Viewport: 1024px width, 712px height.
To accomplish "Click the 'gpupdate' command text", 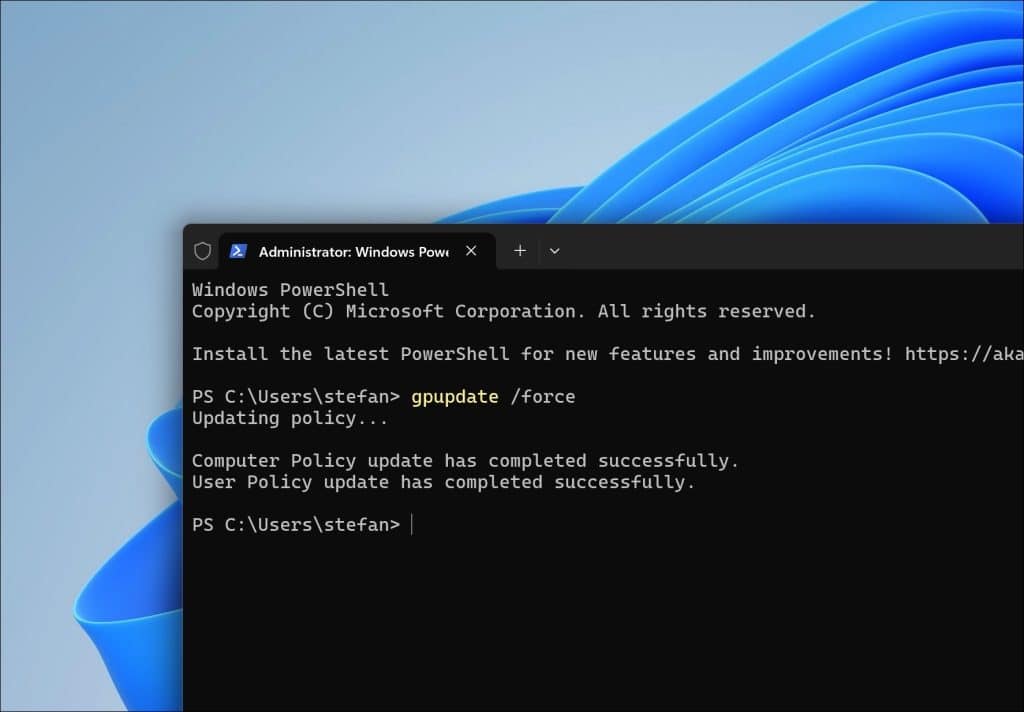I will pos(455,396).
